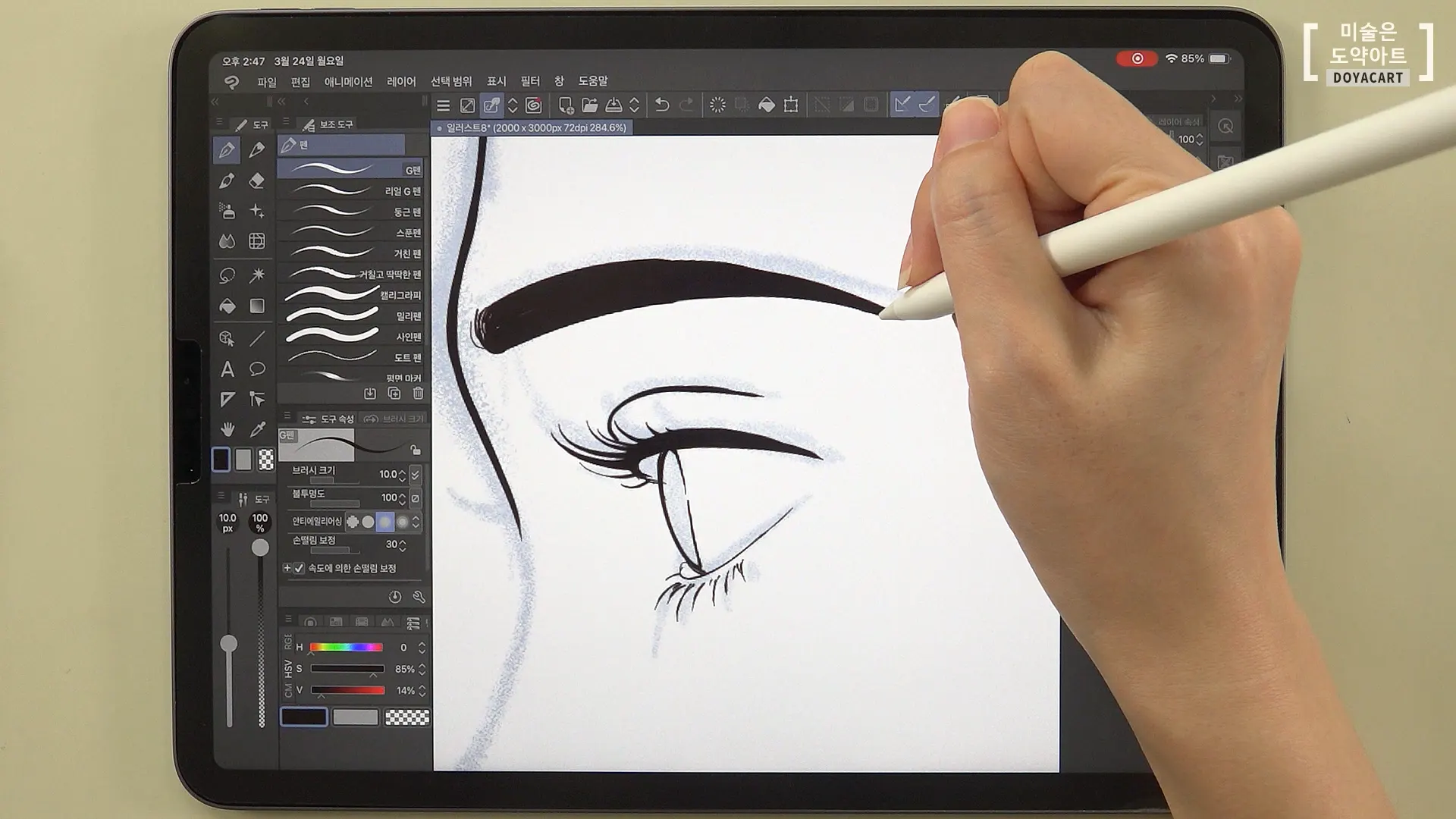The width and height of the screenshot is (1456, 819).
Task: Select the Pencil tool in the tool palette
Action: 257,150
